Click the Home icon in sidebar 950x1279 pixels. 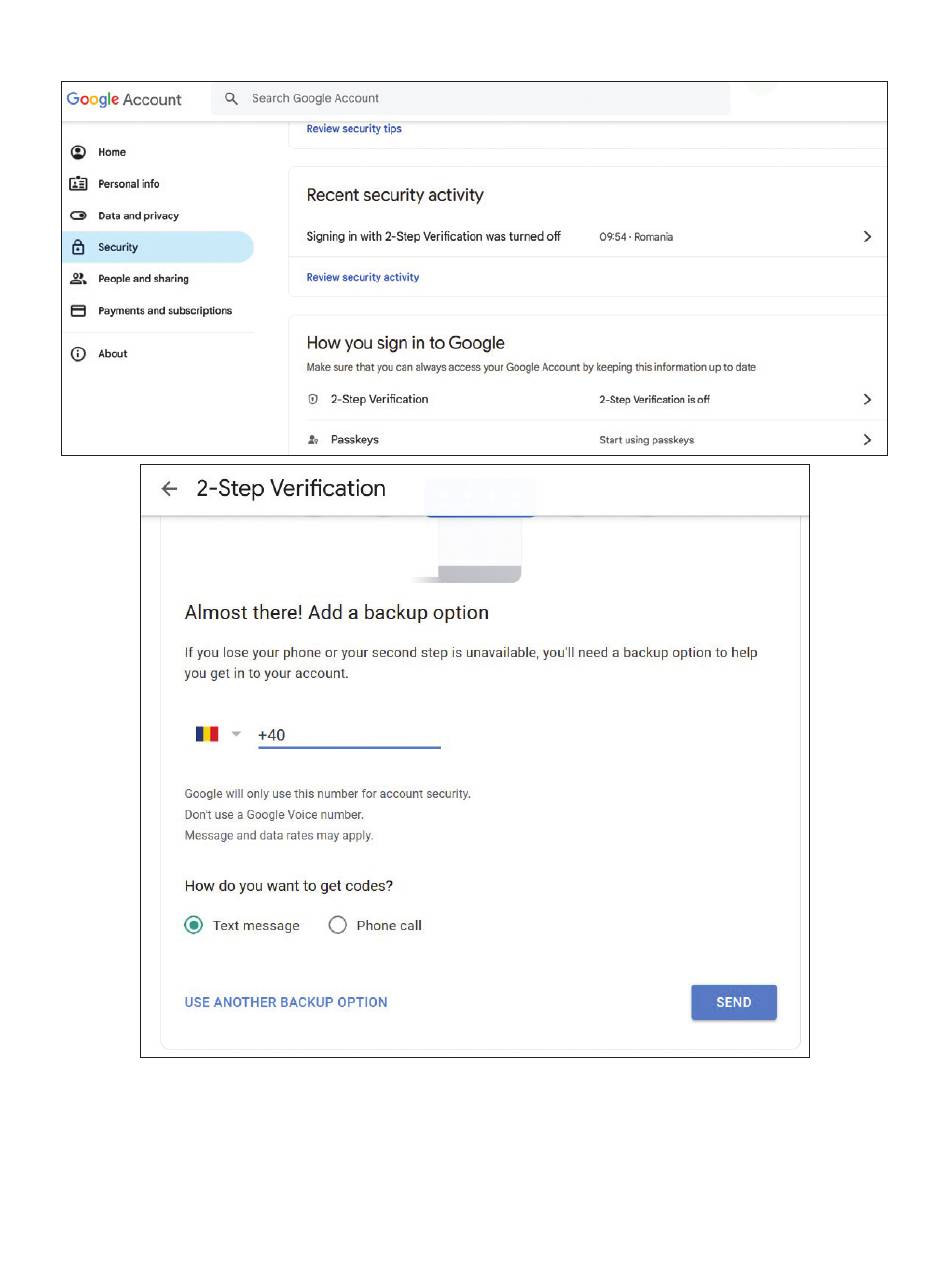pyautogui.click(x=78, y=152)
